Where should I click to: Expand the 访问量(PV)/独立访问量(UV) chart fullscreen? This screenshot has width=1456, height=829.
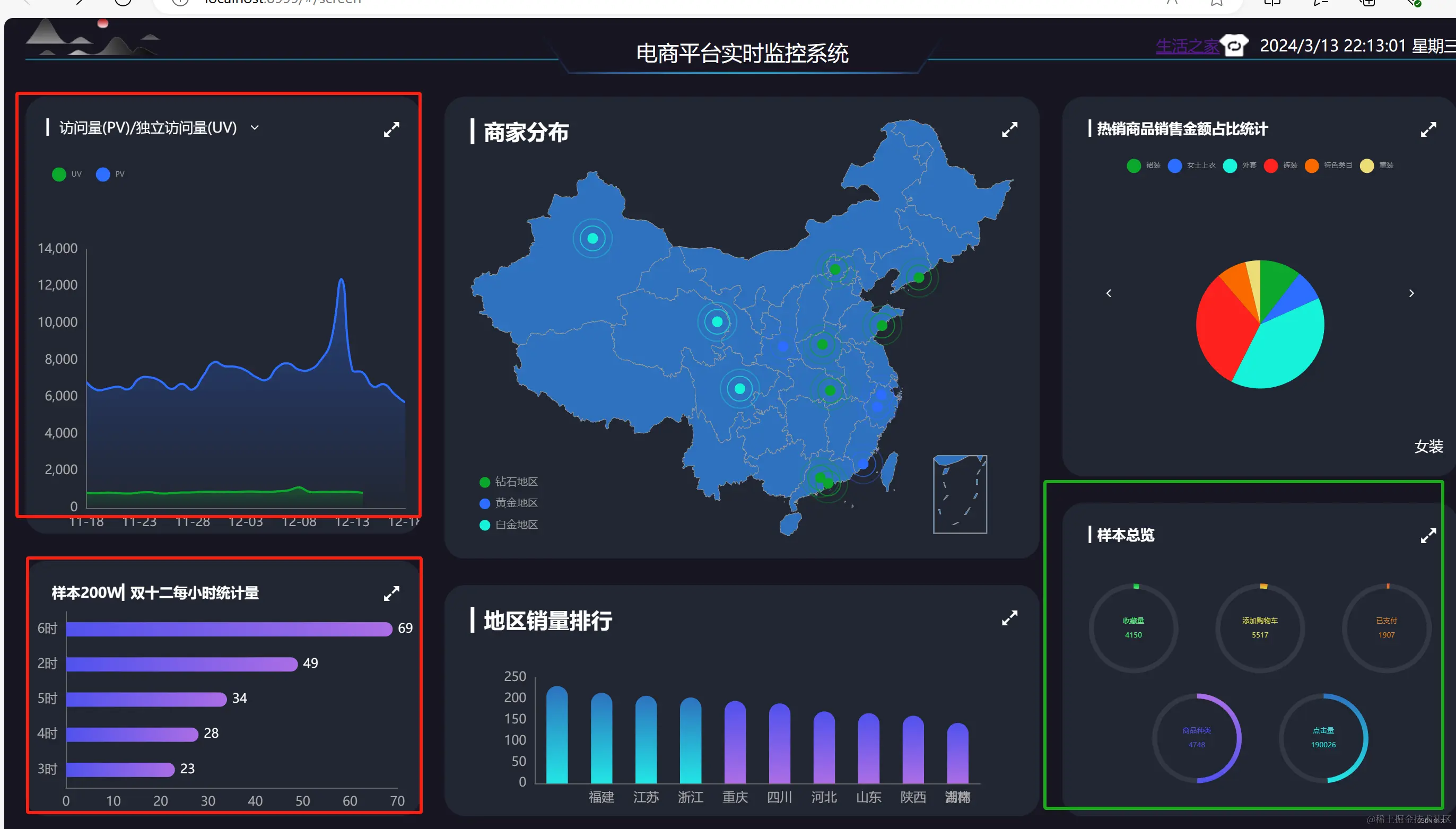(x=391, y=129)
